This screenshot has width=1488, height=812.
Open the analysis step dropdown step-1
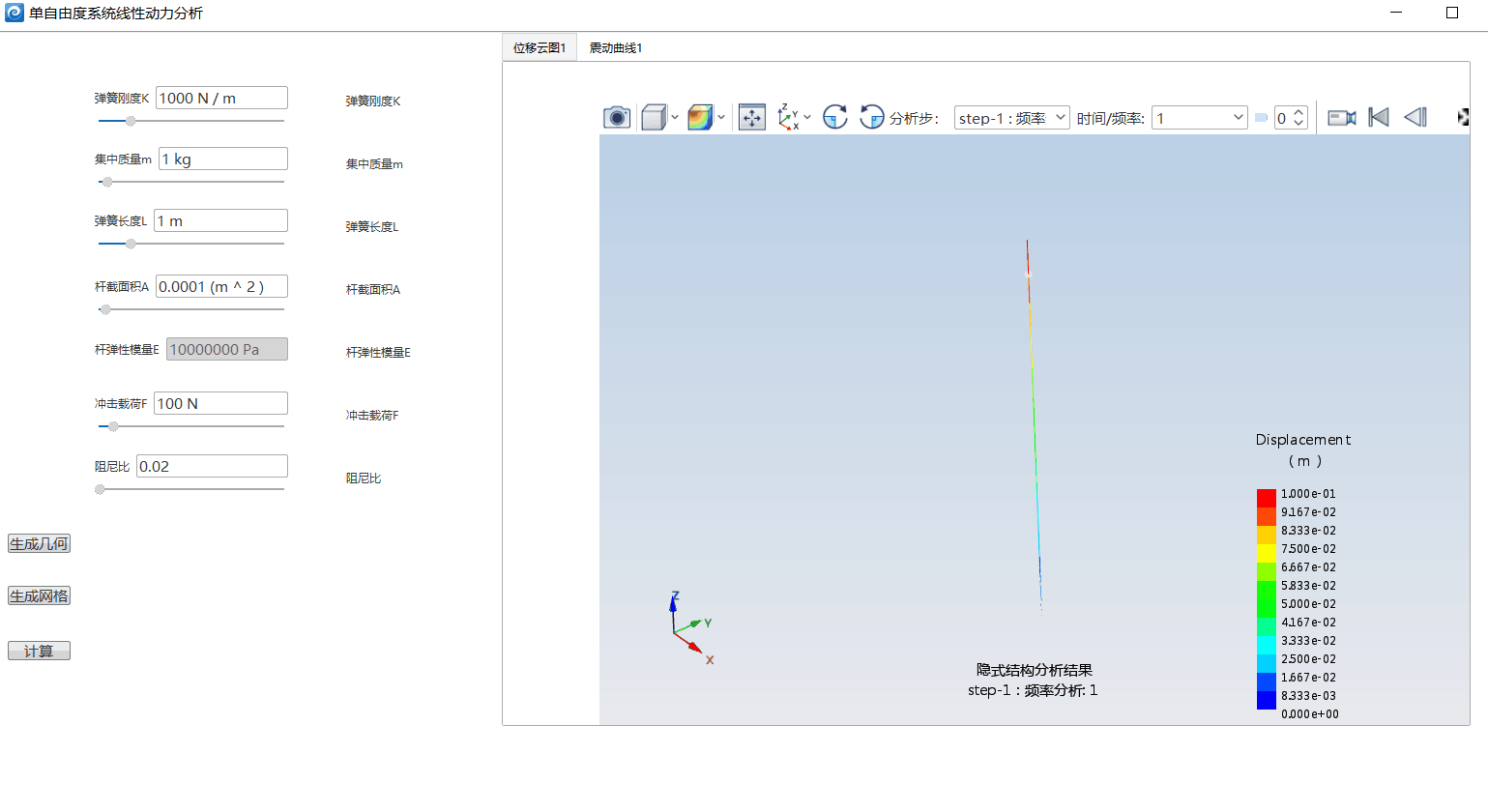click(x=1012, y=118)
